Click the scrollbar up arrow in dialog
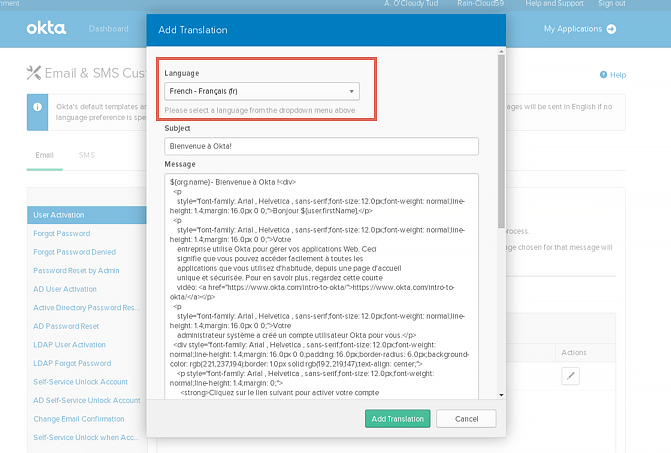 click(501, 51)
